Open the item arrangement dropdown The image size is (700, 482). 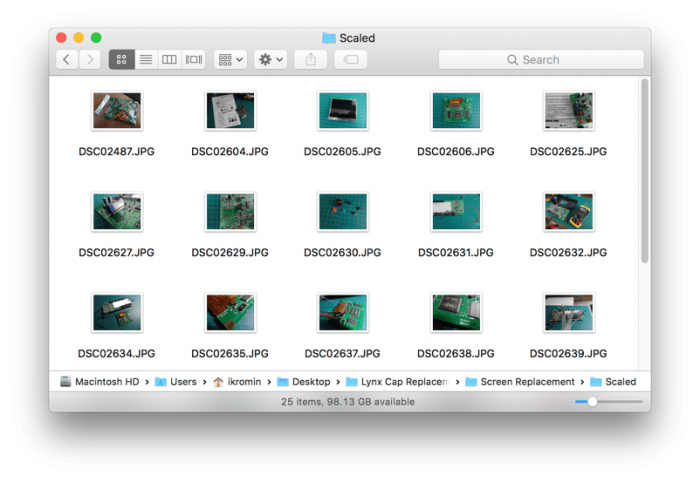(230, 59)
